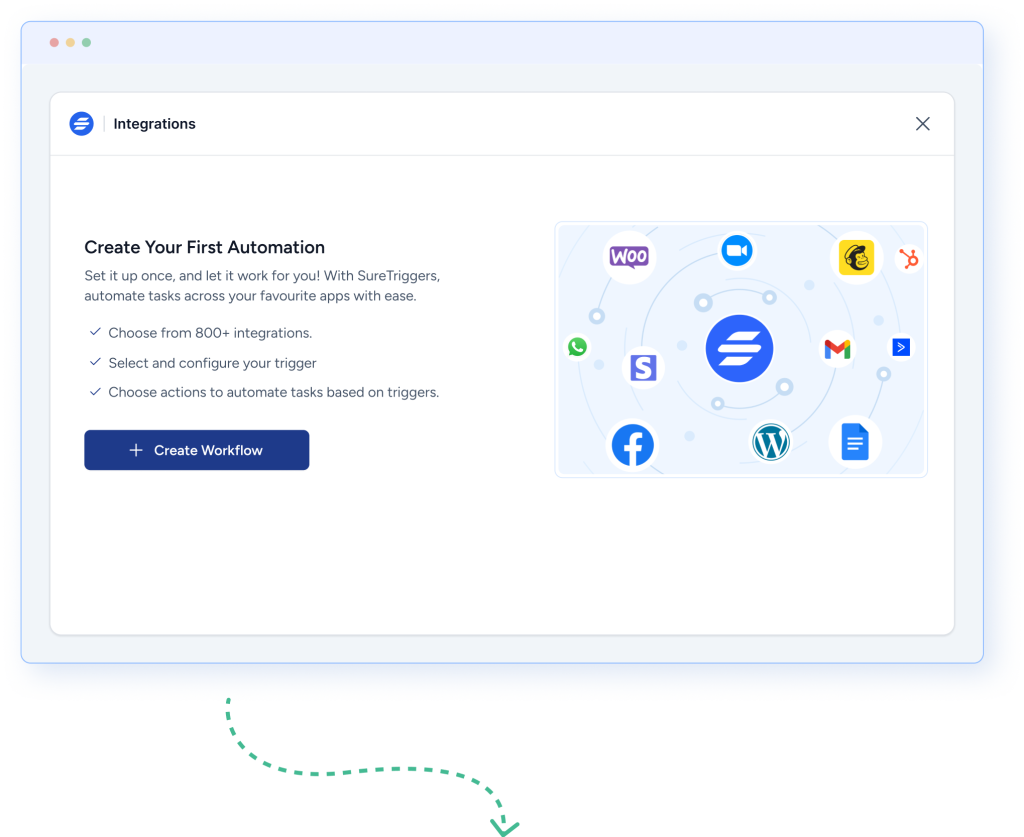Select the HubSpot icon
This screenshot has height=837, width=1024.
click(x=908, y=259)
